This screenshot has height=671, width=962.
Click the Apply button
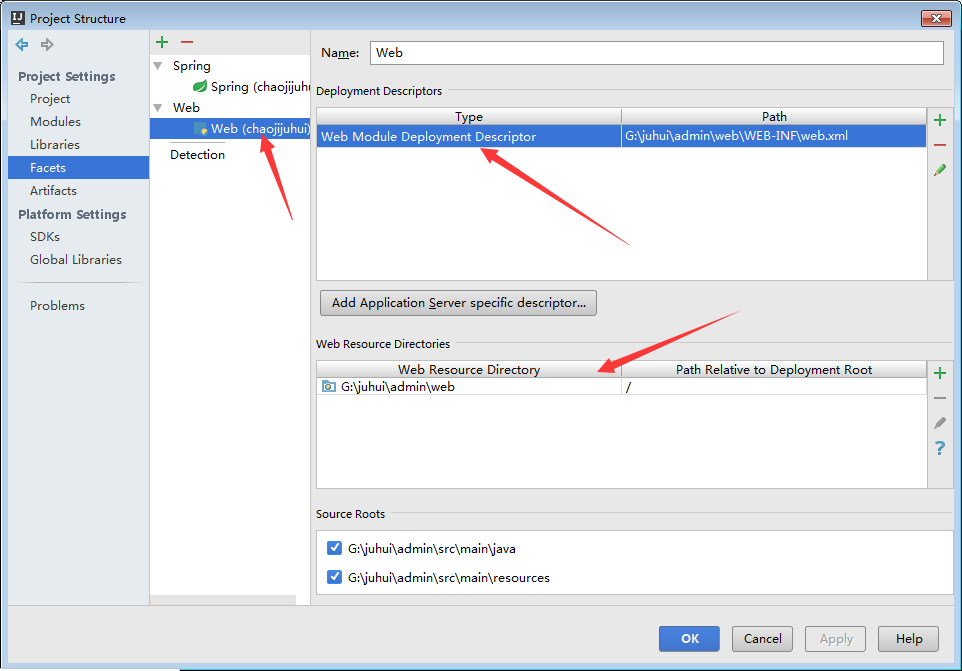pos(835,638)
